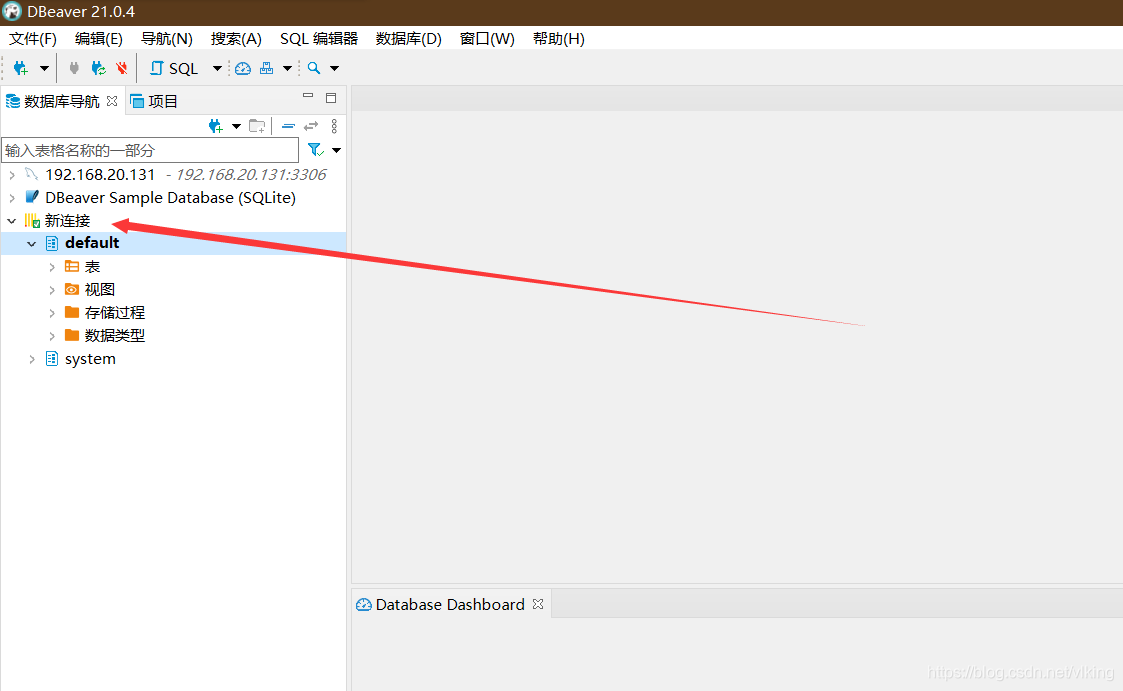
Task: Open the navigator view menu dots
Action: pyautogui.click(x=333, y=126)
